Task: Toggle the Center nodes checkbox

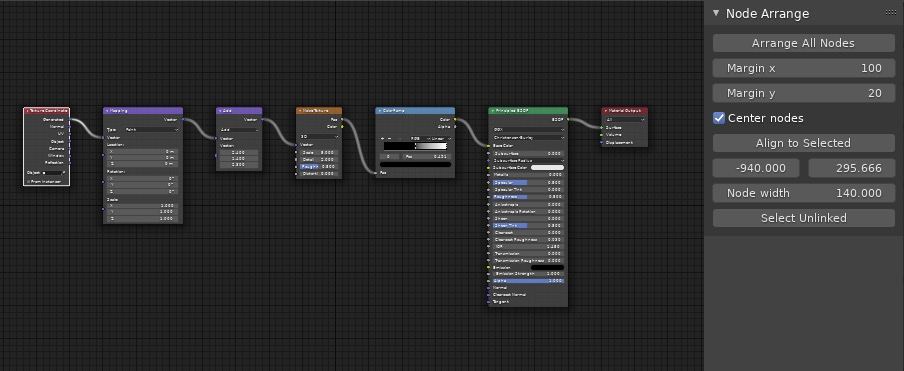Action: 719,118
